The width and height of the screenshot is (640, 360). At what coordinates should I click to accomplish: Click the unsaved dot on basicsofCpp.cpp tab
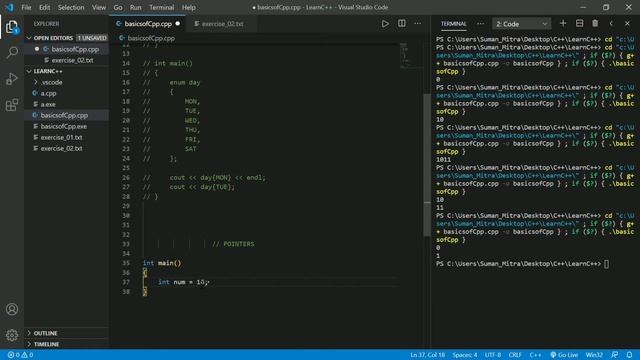tap(178, 24)
